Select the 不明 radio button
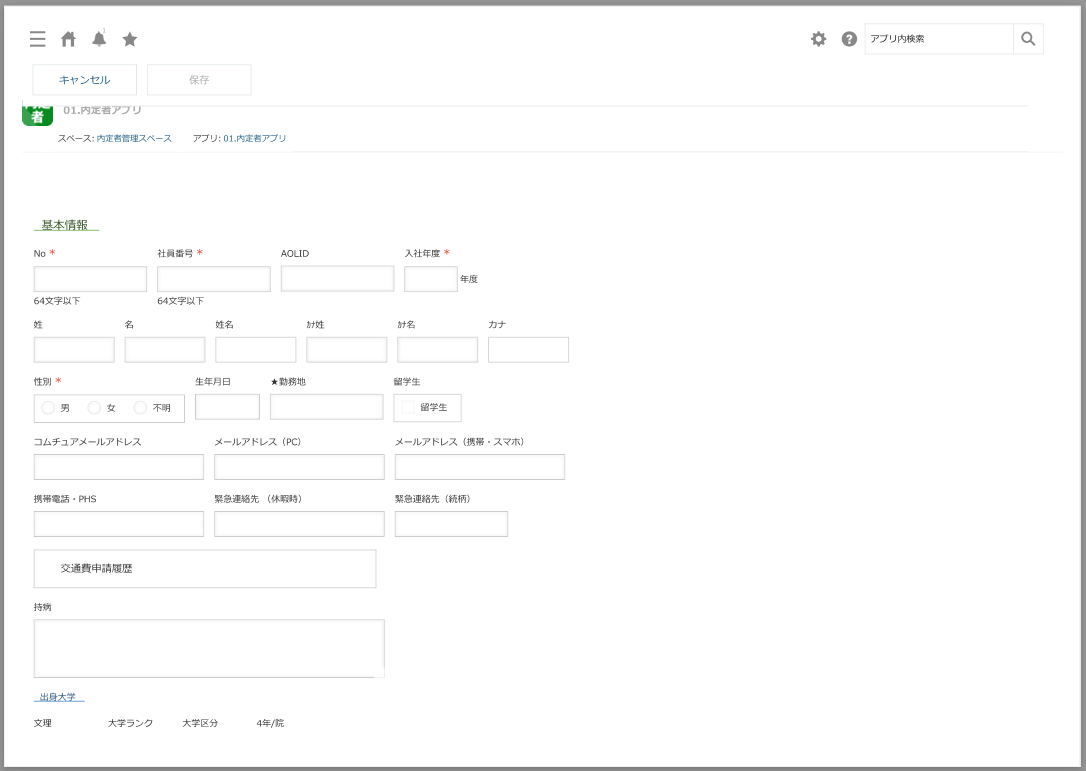Image resolution: width=1086 pixels, height=771 pixels. 140,408
